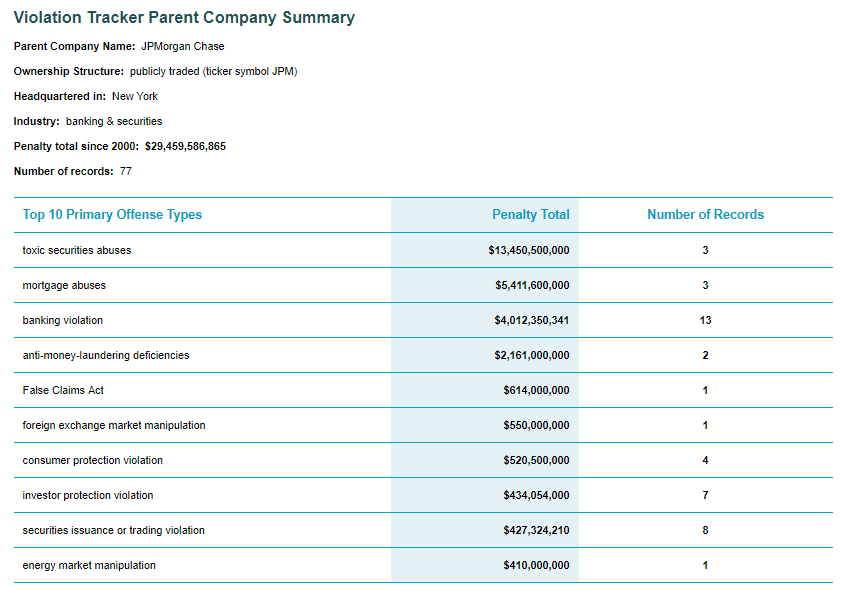
Task: Open the 'investor protection violation' offense type
Action: point(88,495)
